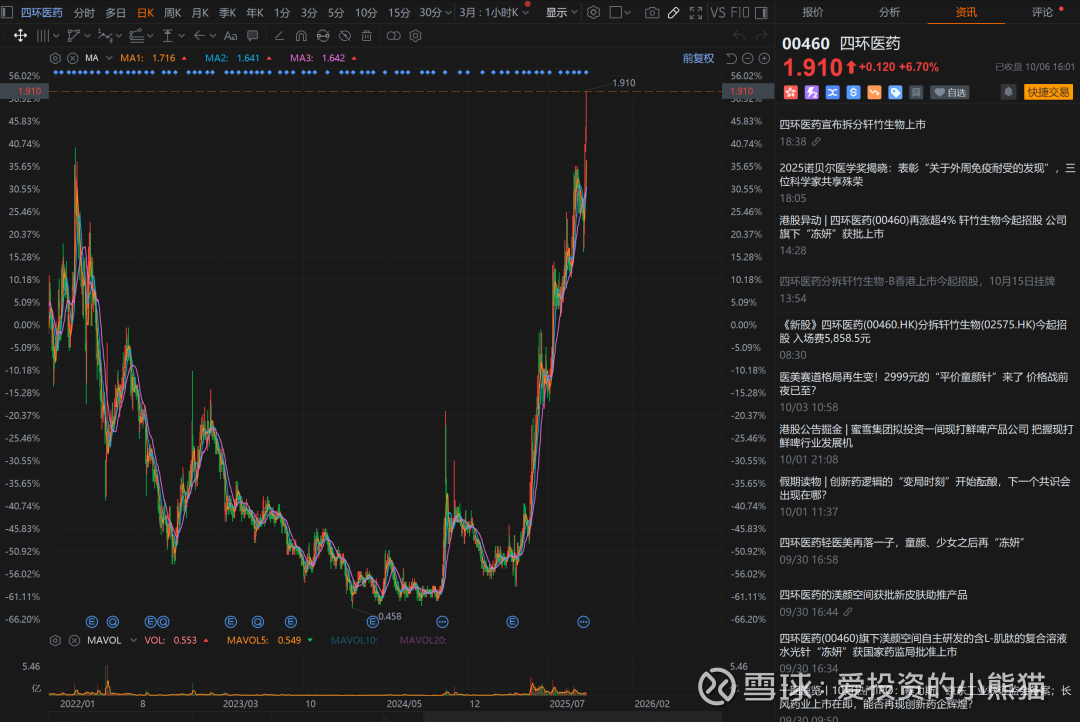Expand the trend line tool dropdown
The image size is (1080, 722).
[x=87, y=36]
